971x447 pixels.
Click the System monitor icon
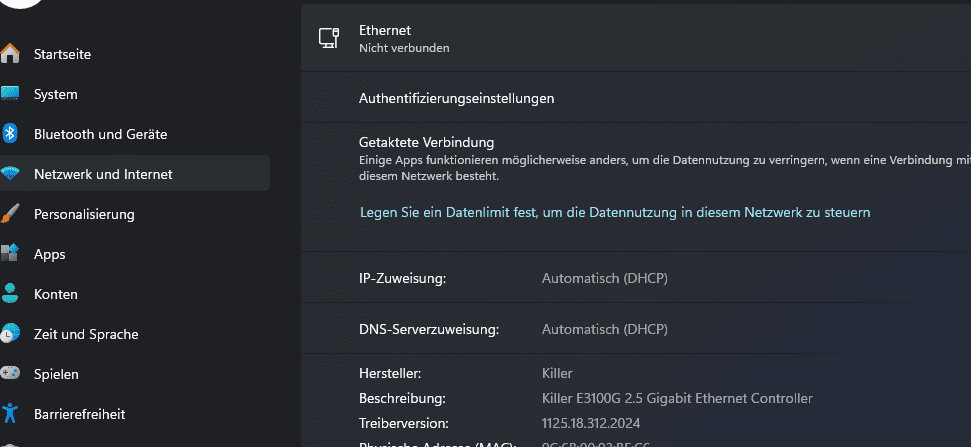[10, 94]
